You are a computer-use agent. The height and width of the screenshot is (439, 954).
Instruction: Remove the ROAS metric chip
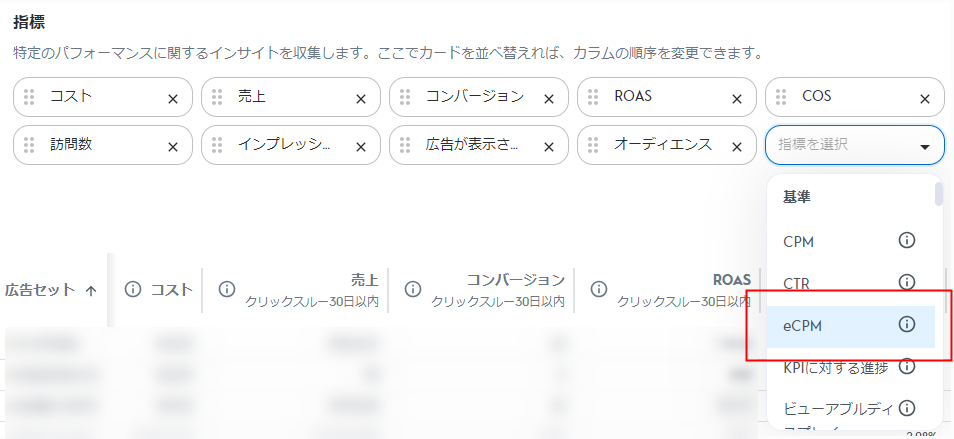737,98
